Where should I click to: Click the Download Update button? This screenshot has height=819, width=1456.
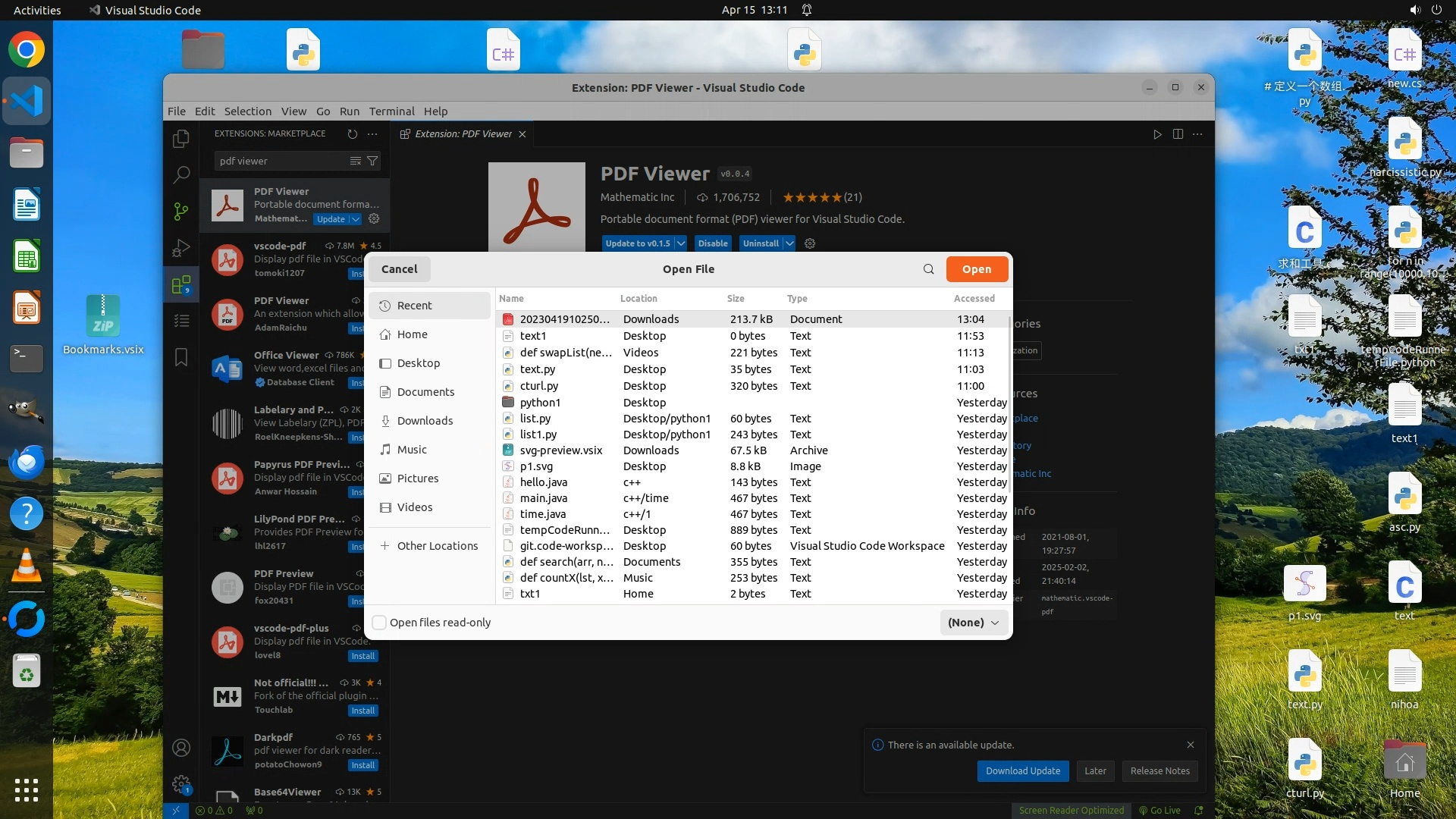click(x=1023, y=770)
